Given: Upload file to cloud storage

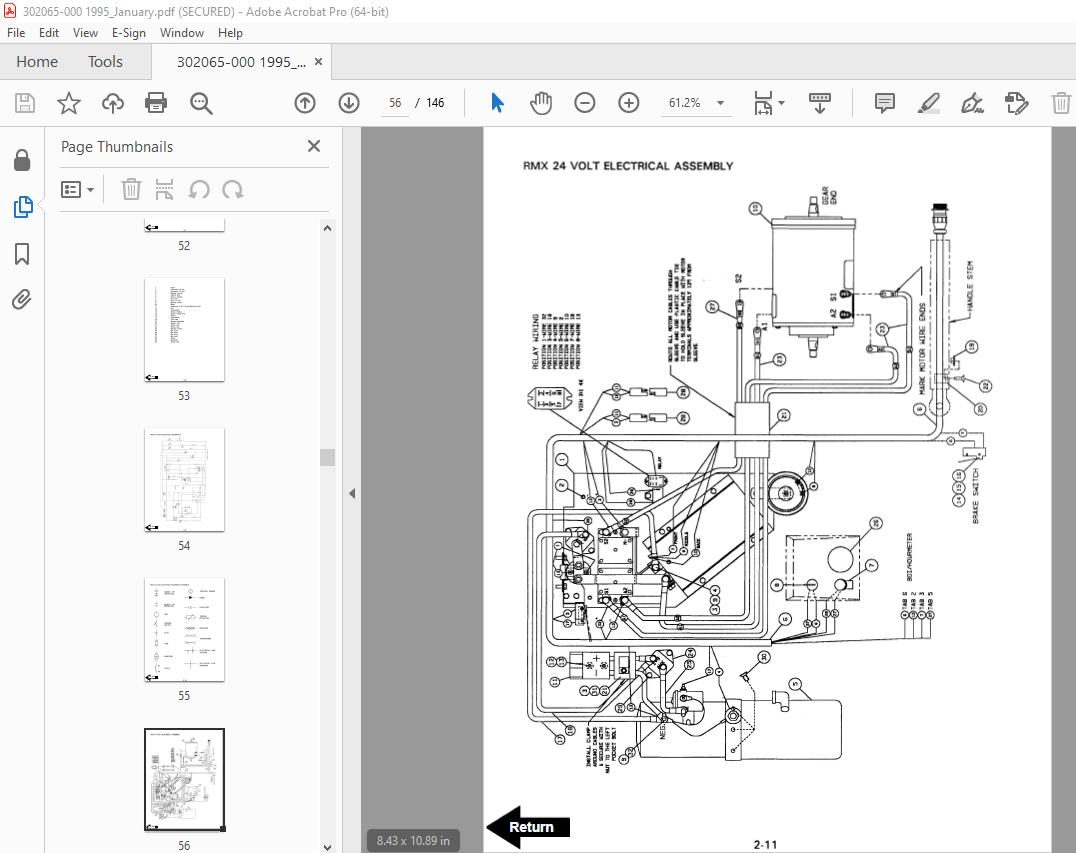Looking at the screenshot, I should (x=113, y=103).
